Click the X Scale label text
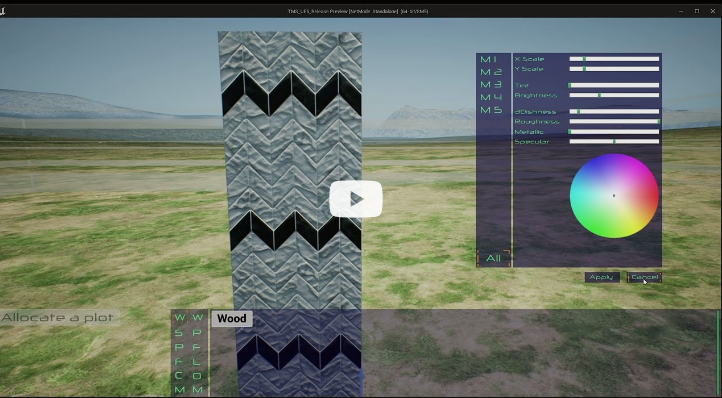The width and height of the screenshot is (722, 398). 529,59
